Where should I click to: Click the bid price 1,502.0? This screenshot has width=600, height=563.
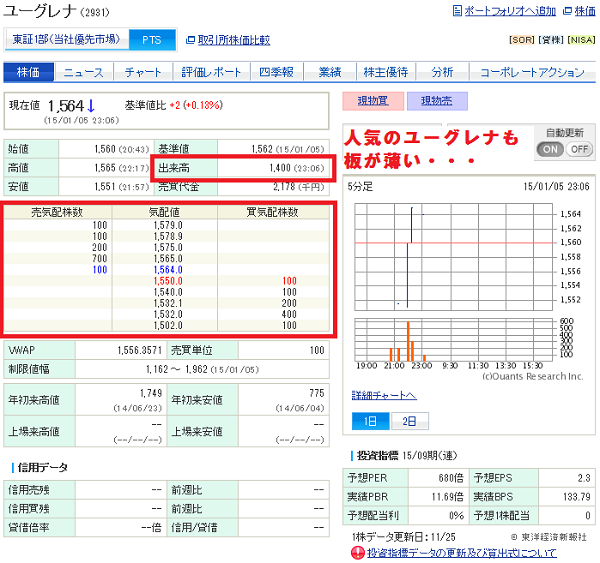[x=168, y=325]
